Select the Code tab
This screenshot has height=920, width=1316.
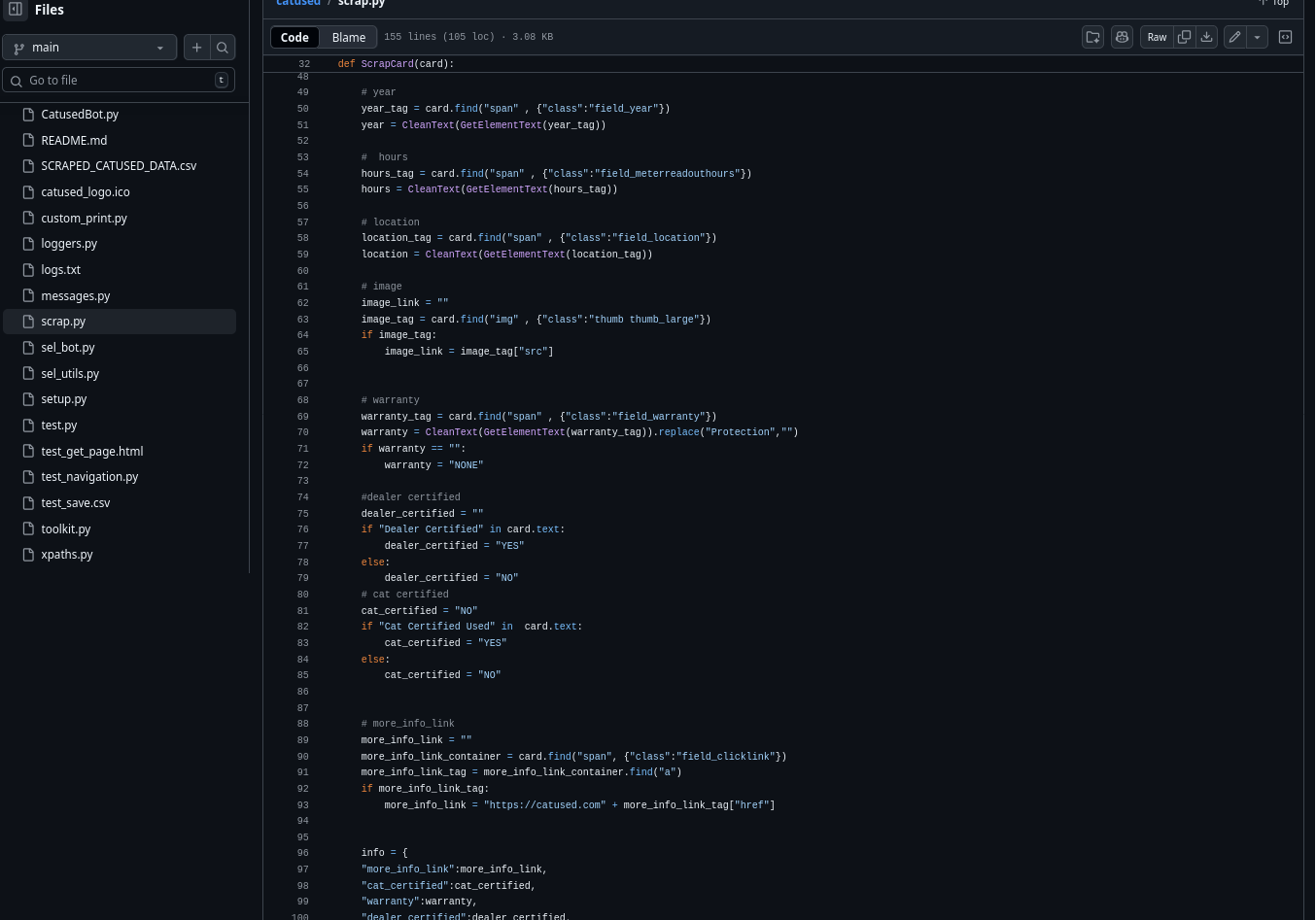[x=294, y=37]
